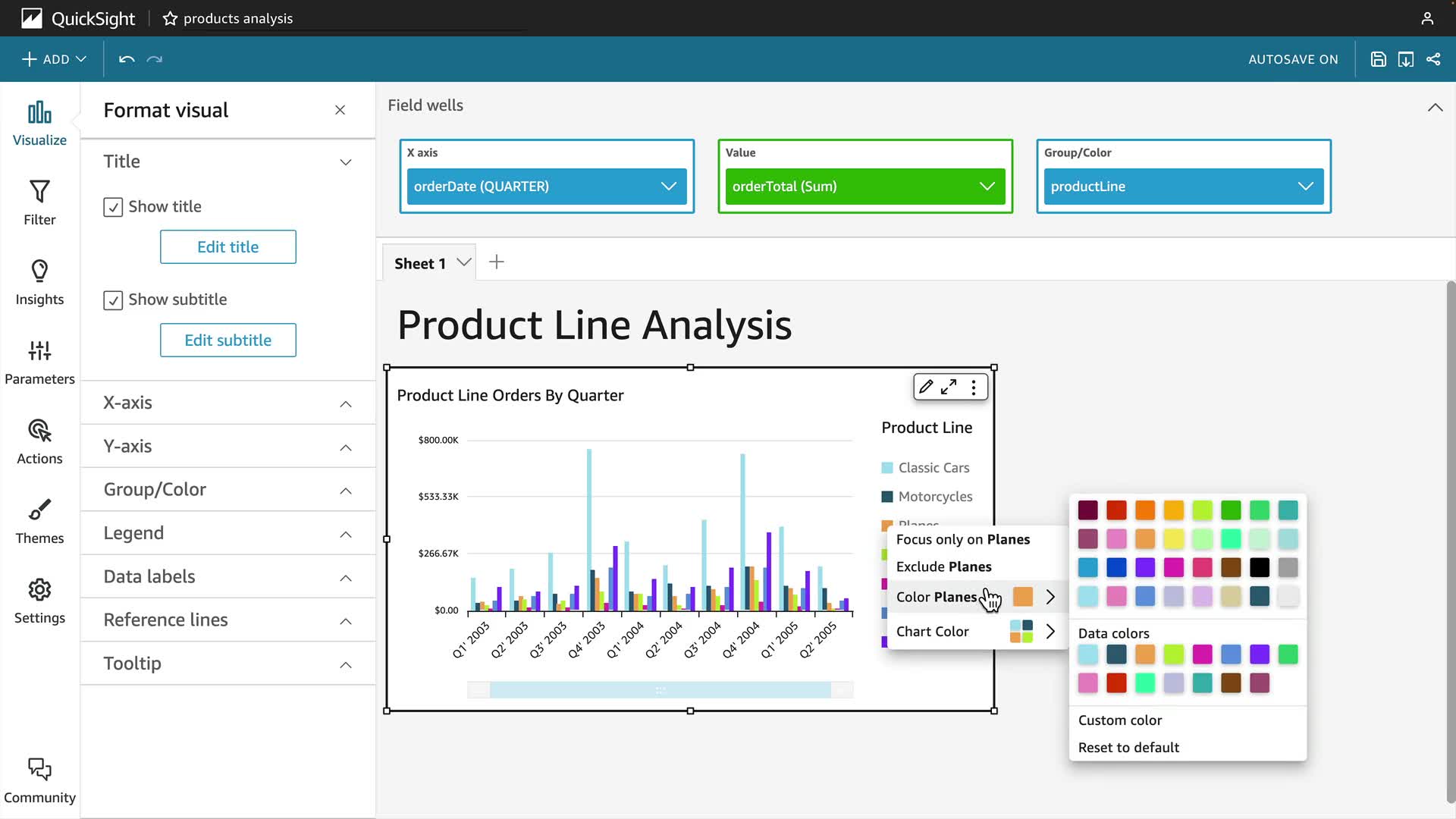
Task: Open the Insights lightbulb panel
Action: 39,282
